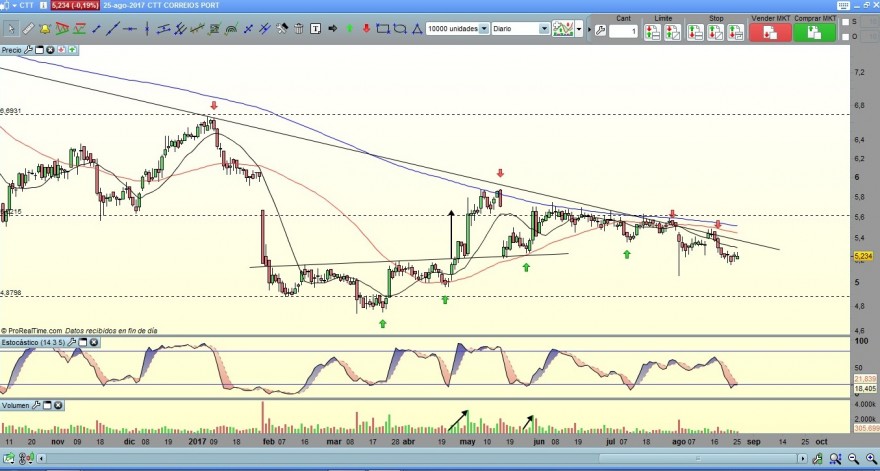Image resolution: width=880 pixels, height=471 pixels.
Task: Click the Estocástico (14 3 5) label
Action: [x=34, y=342]
